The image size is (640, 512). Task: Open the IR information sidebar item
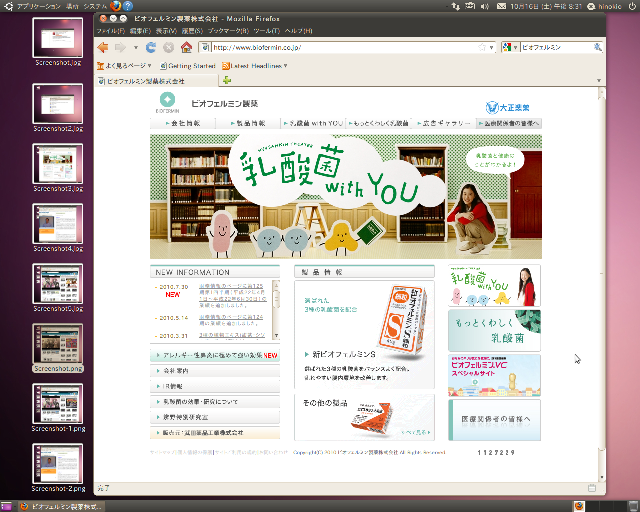point(215,386)
